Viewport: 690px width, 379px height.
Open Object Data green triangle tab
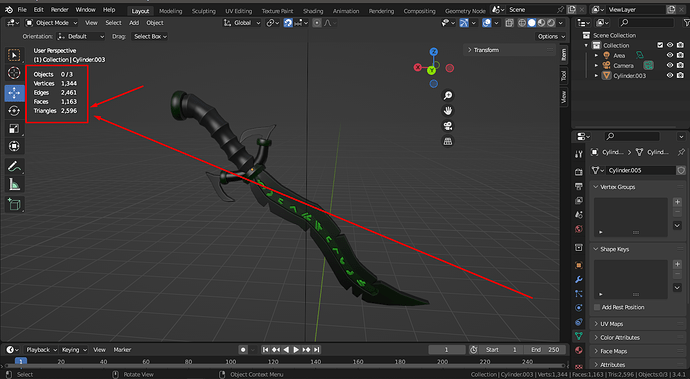point(579,336)
